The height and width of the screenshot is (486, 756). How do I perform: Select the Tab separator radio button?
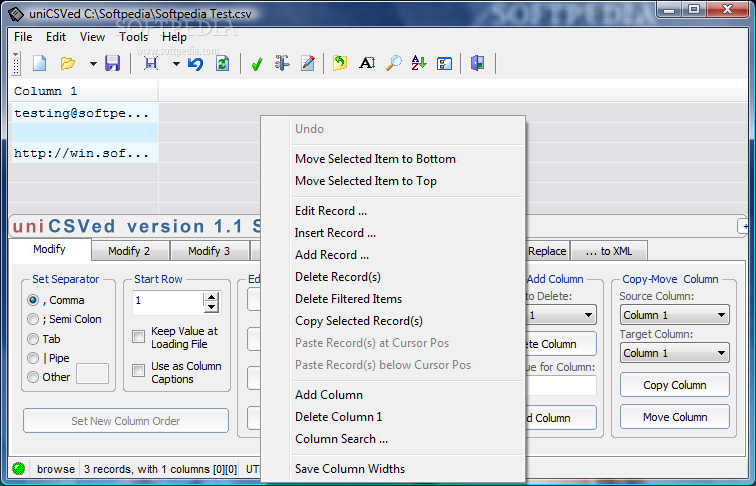pos(33,339)
